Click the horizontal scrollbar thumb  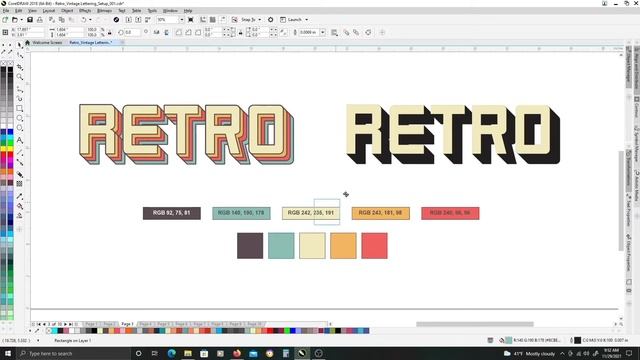pos(475,324)
